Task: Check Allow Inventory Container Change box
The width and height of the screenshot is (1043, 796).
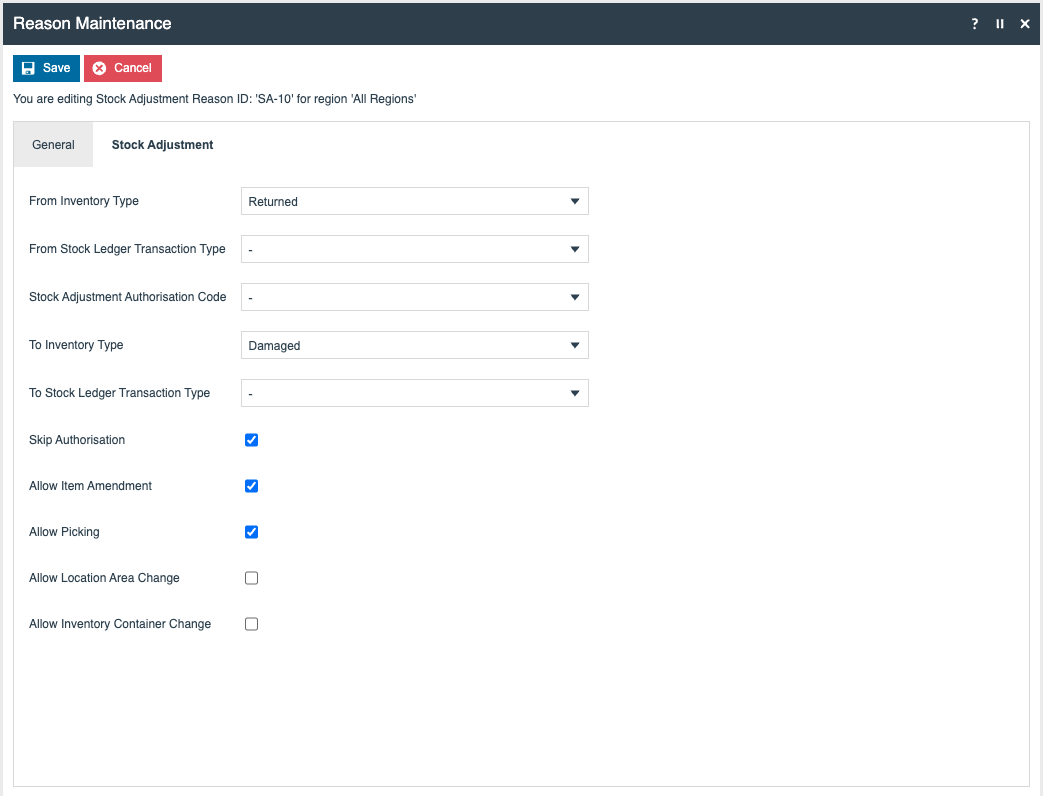Action: pyautogui.click(x=252, y=624)
